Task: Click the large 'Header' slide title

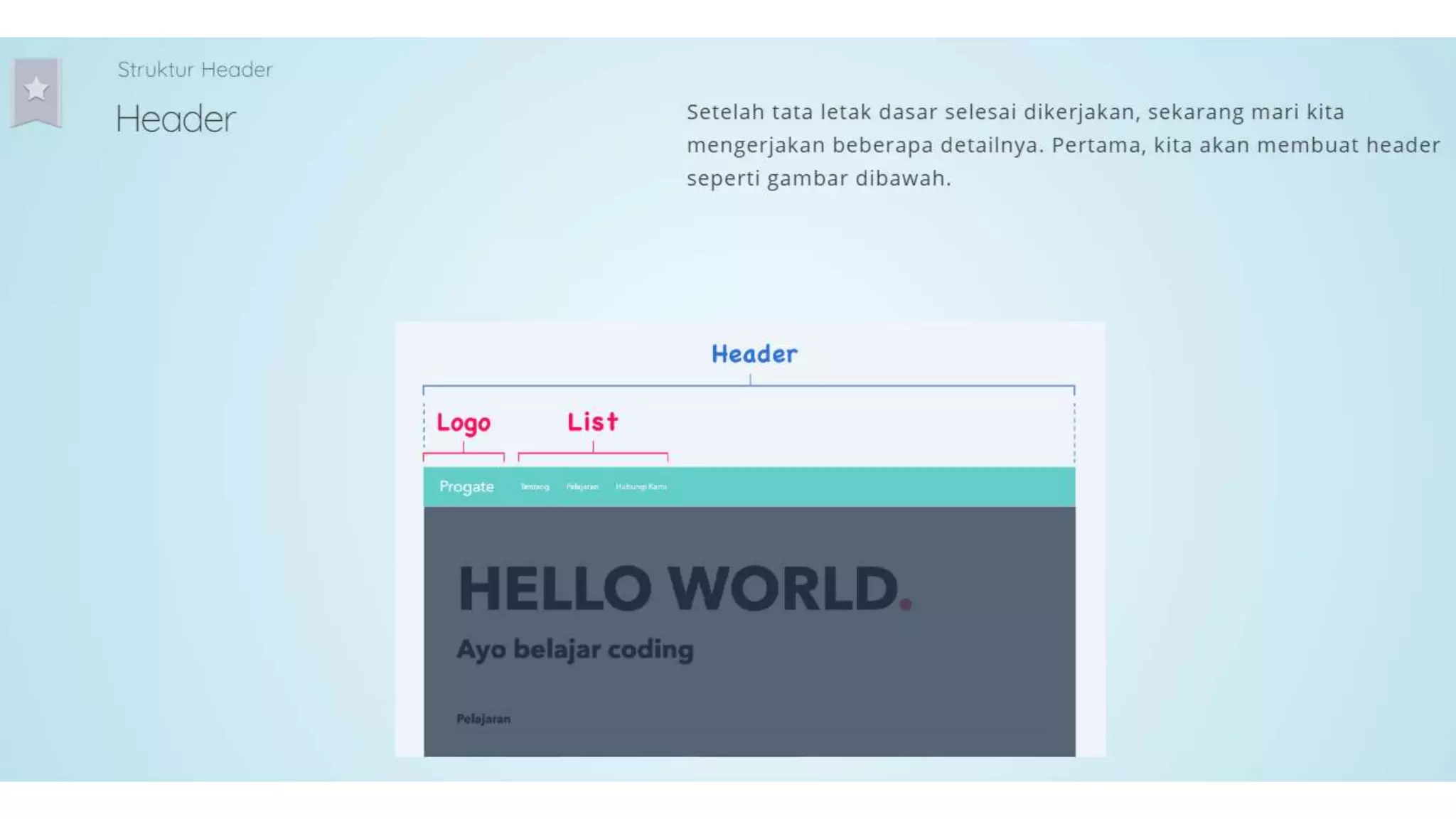Action: [176, 119]
